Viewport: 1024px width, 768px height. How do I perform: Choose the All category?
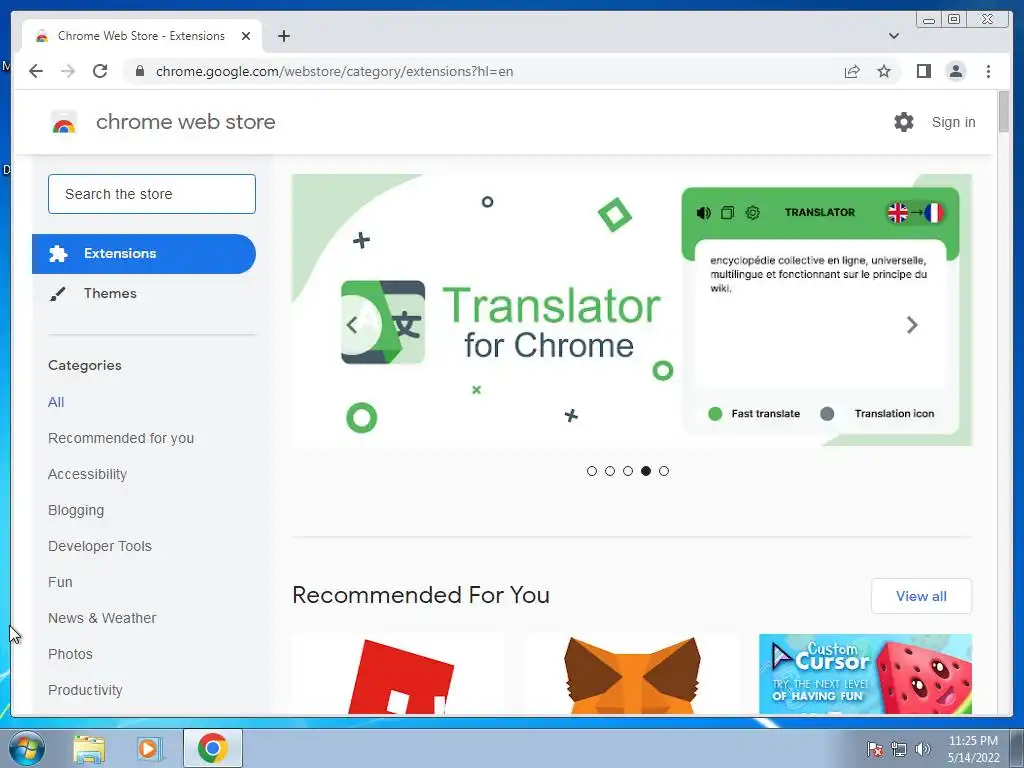[x=56, y=402]
